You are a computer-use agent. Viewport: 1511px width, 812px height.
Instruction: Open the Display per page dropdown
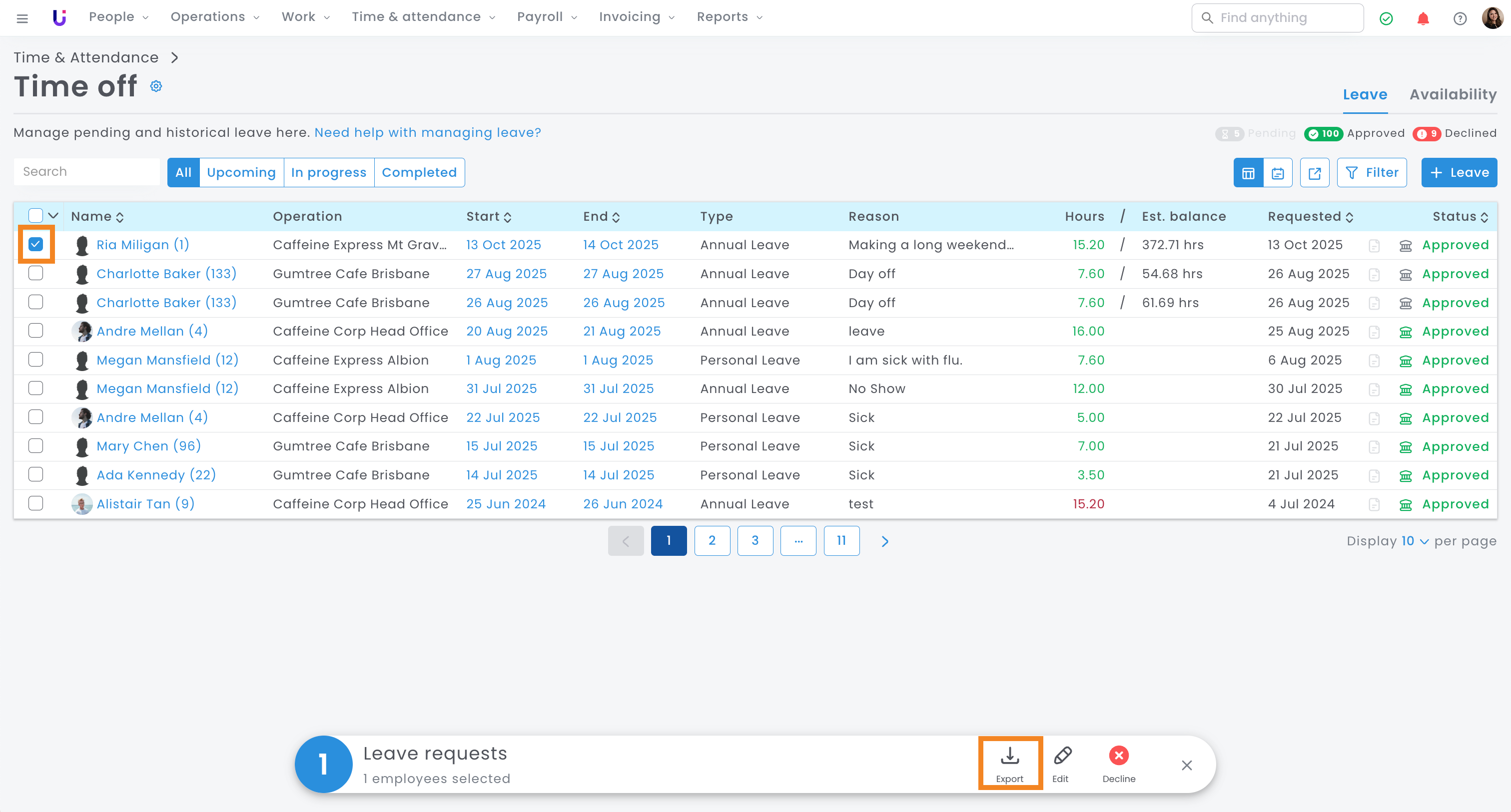tap(1414, 541)
